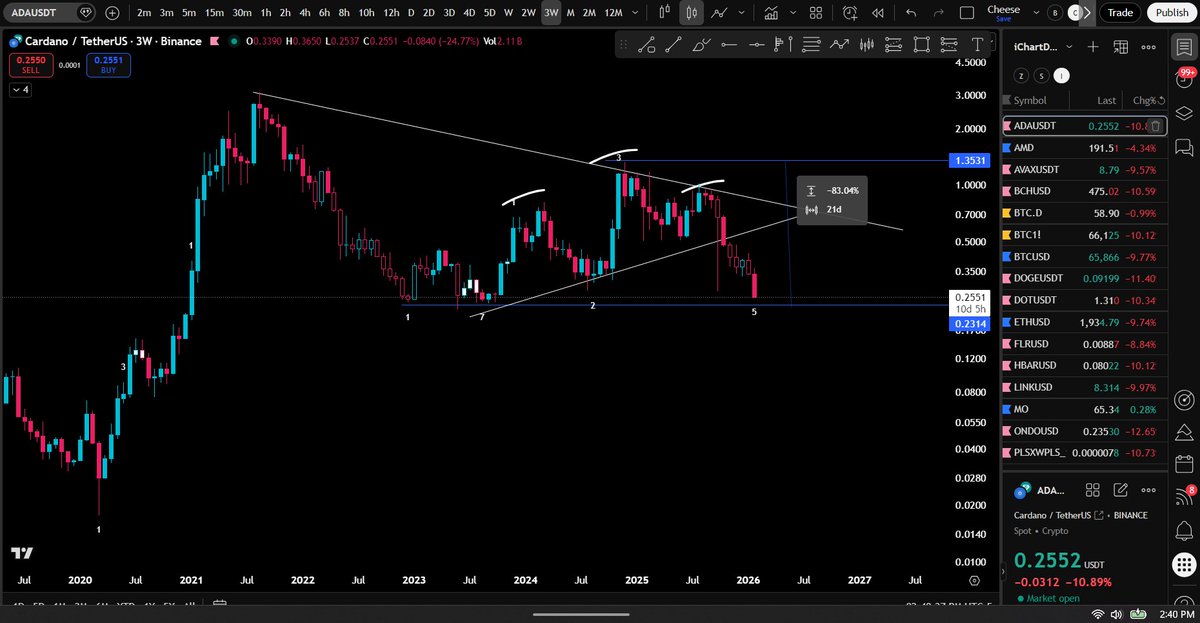Open the object tree layers icon
Screen dimensions: 1200x623
(x=1184, y=114)
